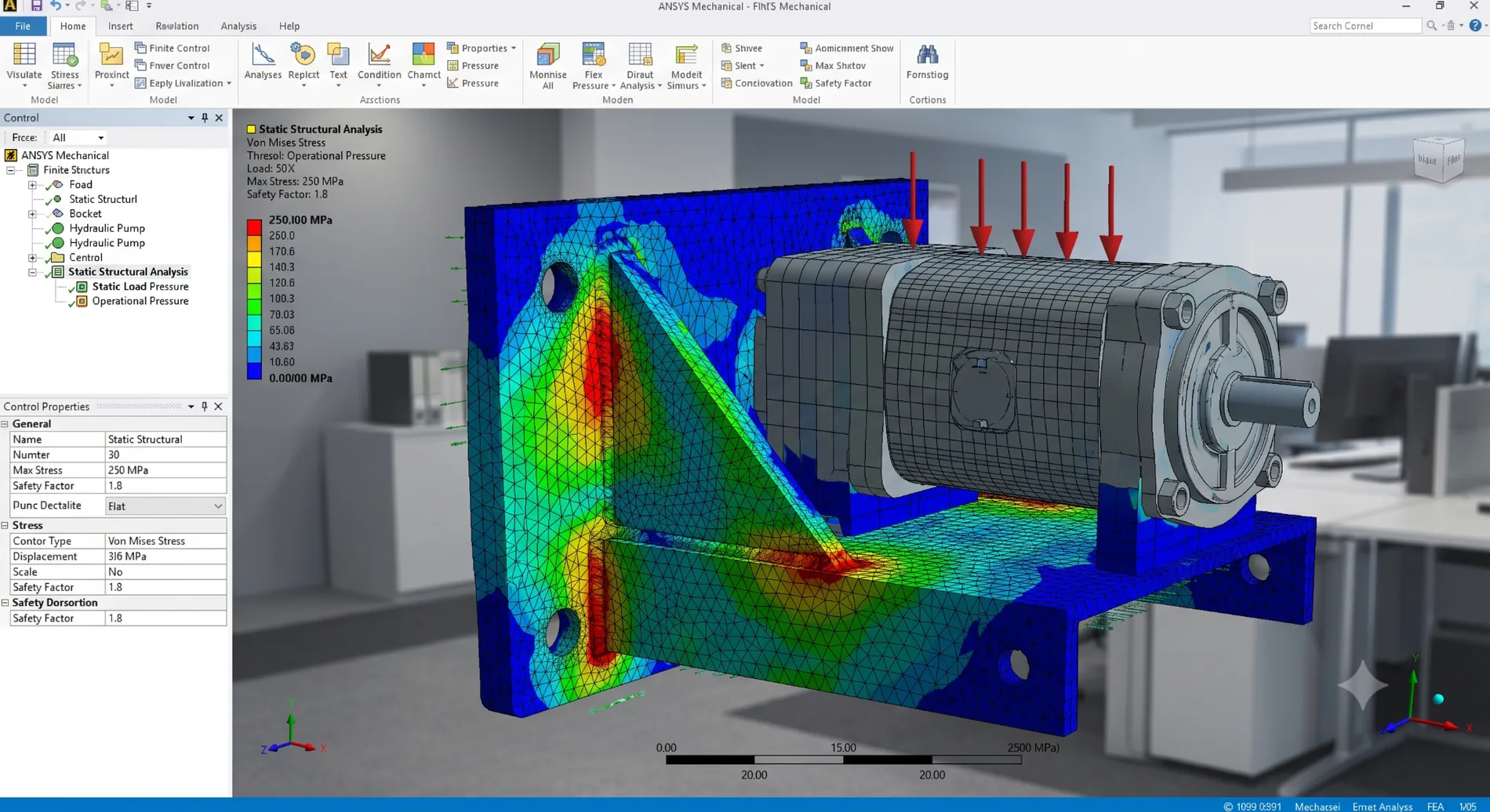Switch to the Help tab
Screen dimensions: 1490x812
pos(289,26)
